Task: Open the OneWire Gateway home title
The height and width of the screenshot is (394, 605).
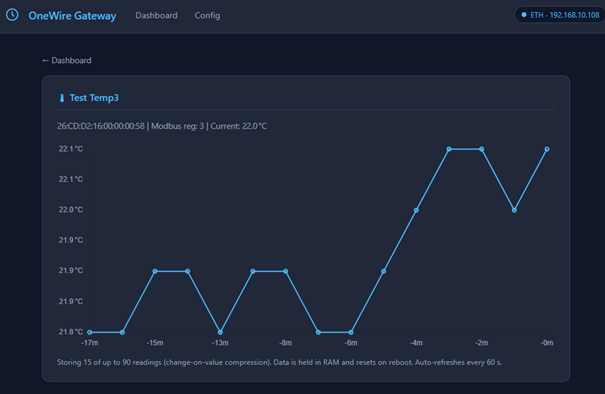Action: (72, 15)
